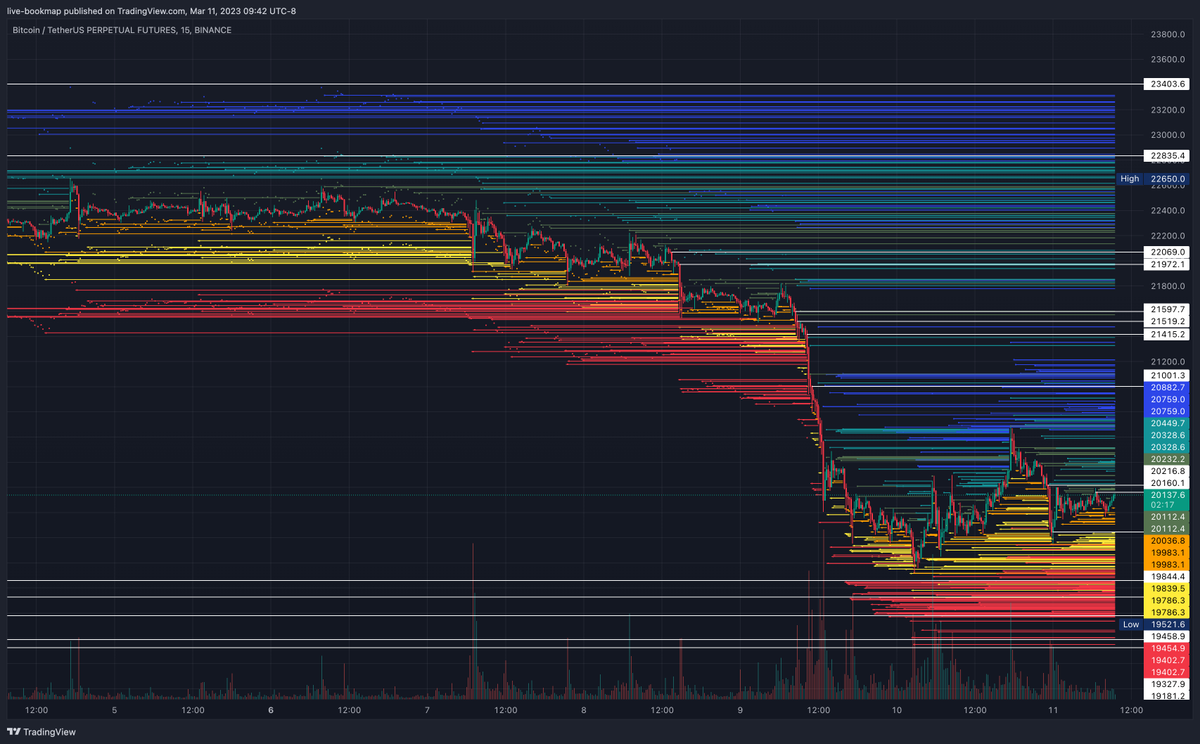This screenshot has width=1200, height=744.
Task: Select the orange 20036.8 price label
Action: point(1167,540)
